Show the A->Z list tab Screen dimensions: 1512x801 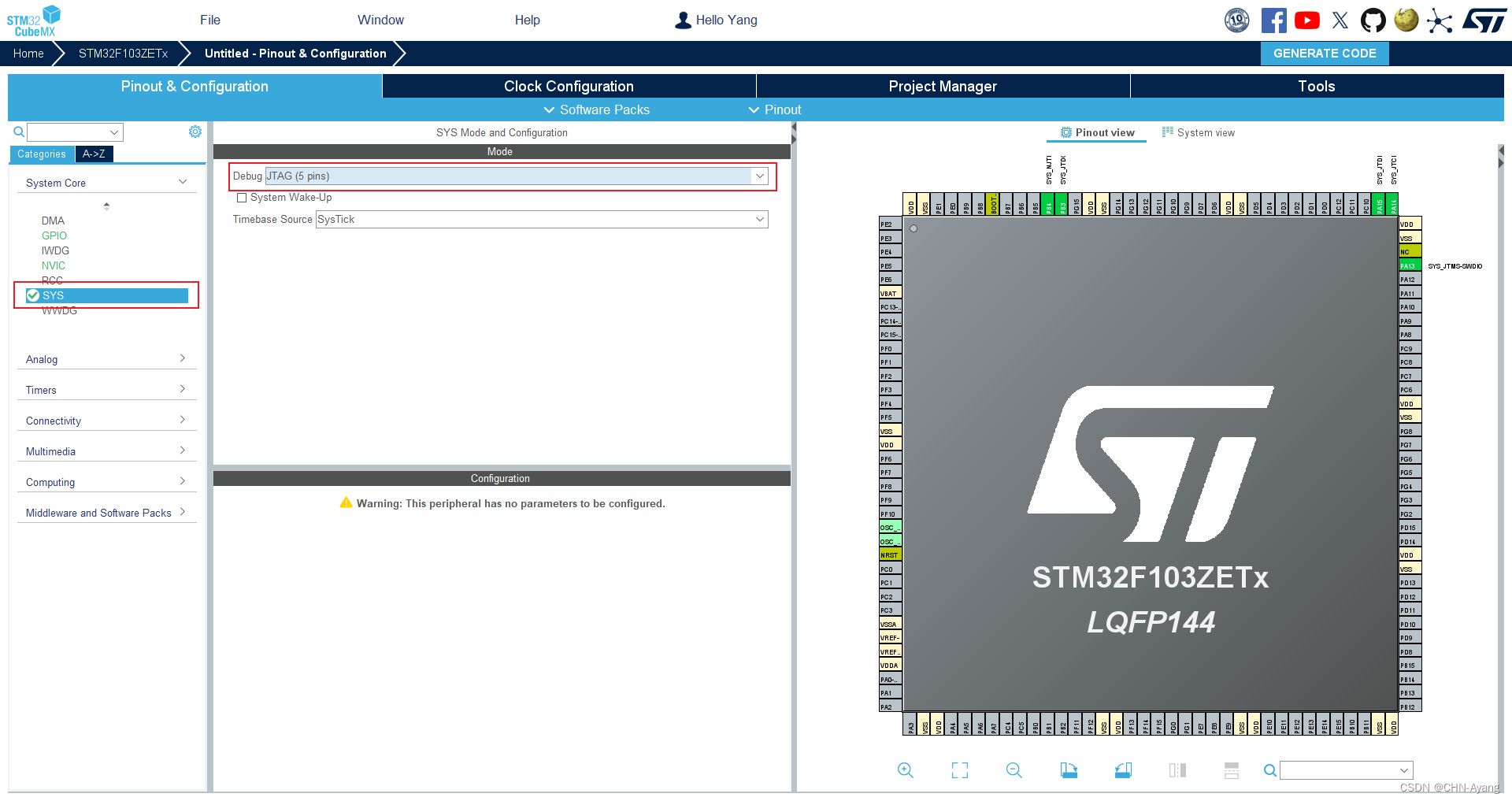pos(94,154)
